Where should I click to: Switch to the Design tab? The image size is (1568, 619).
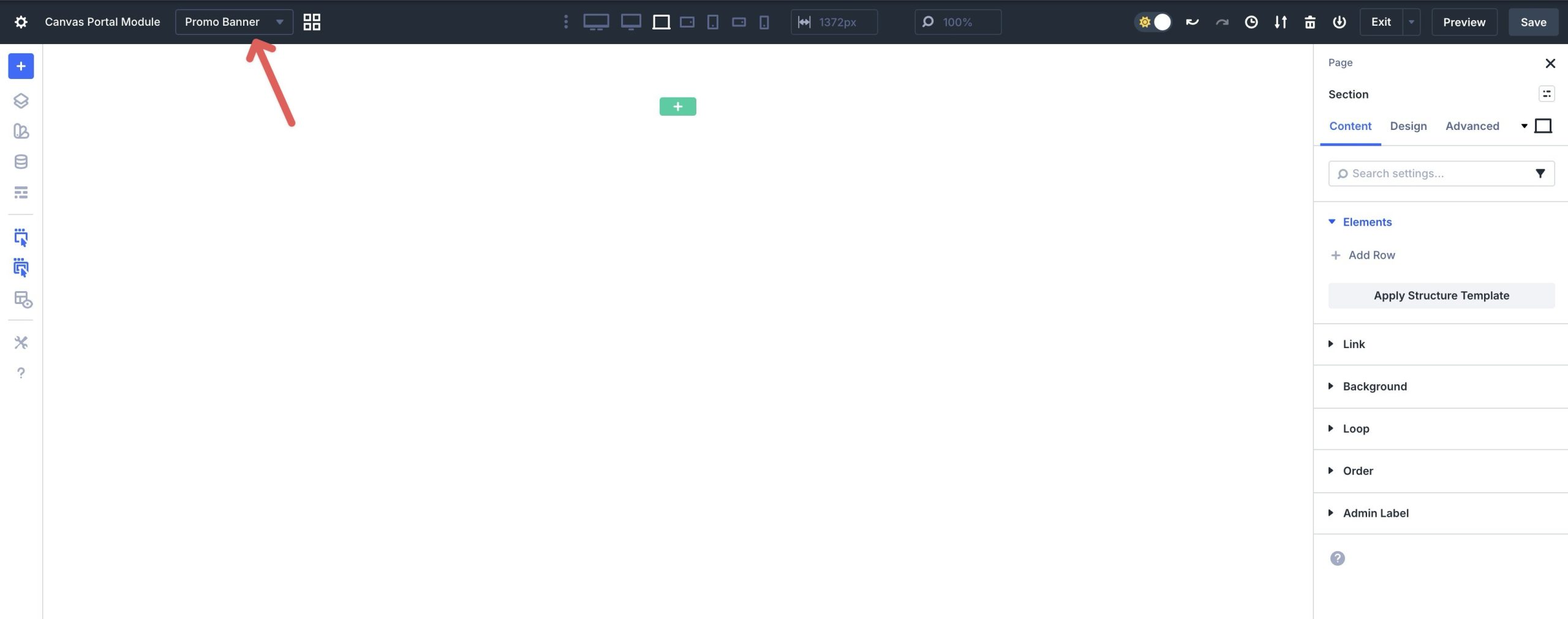point(1408,126)
